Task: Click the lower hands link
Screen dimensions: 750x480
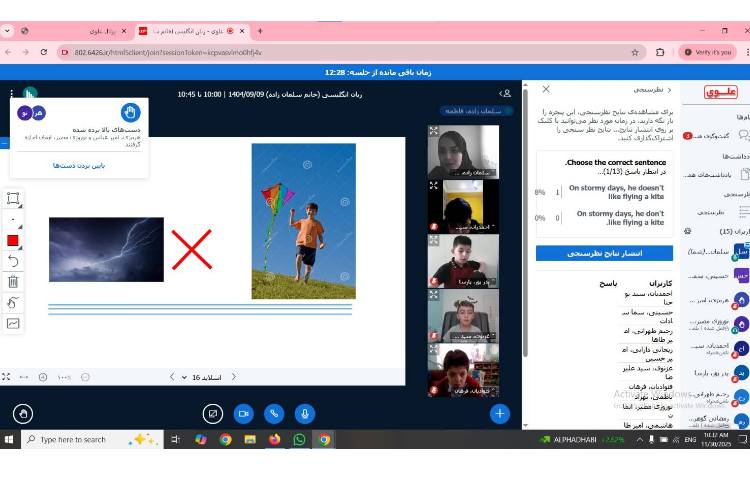Action: (x=77, y=165)
